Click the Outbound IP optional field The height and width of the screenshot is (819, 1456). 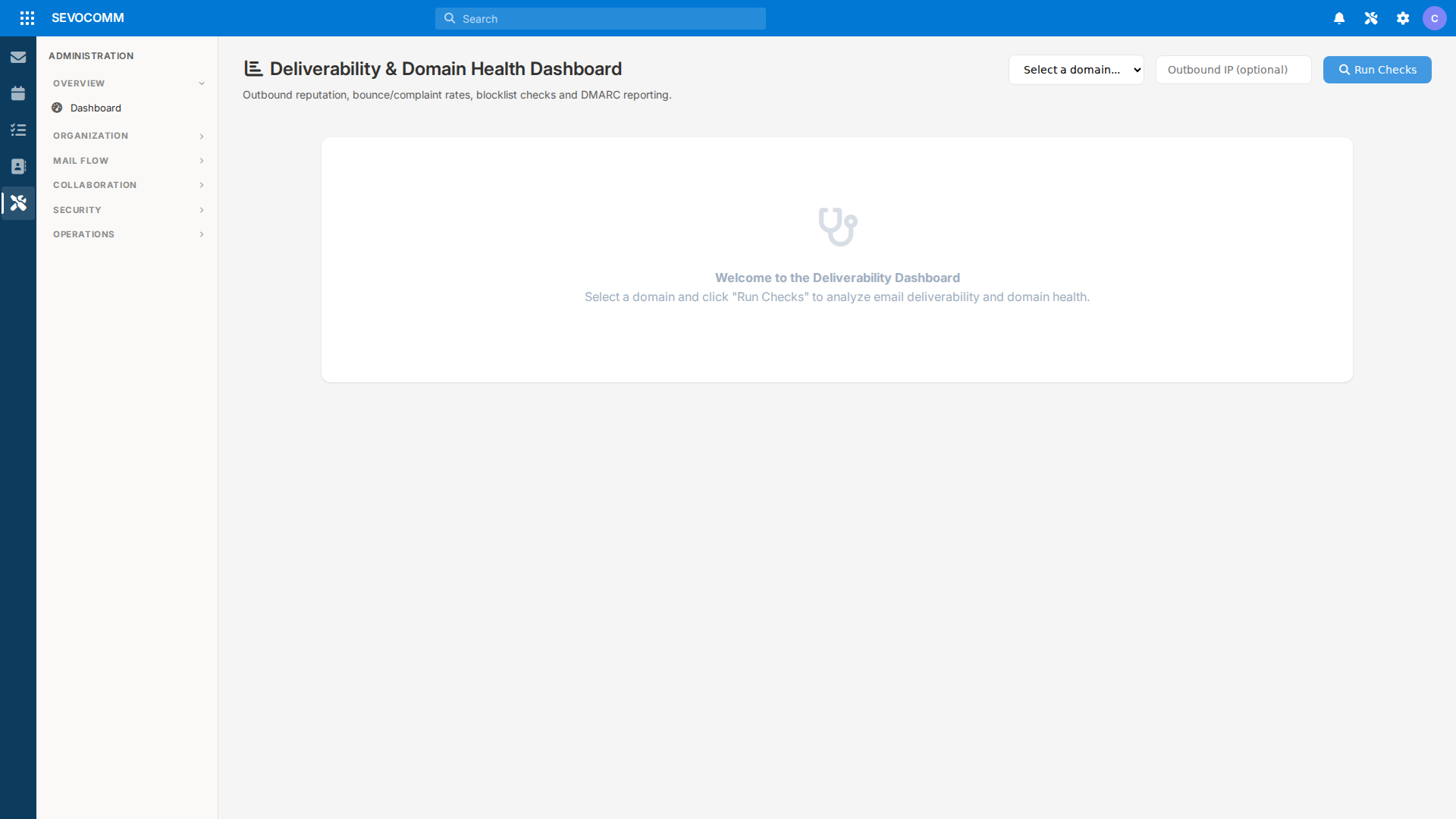1233,69
